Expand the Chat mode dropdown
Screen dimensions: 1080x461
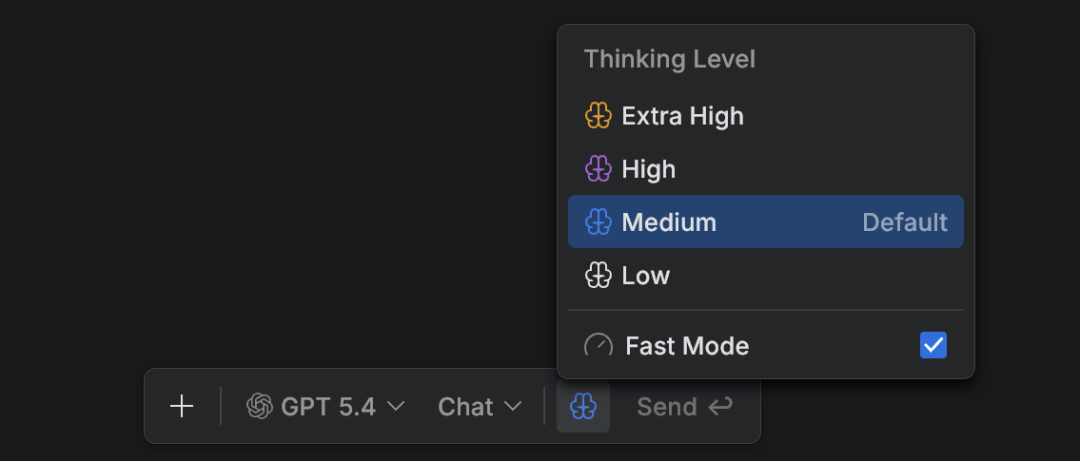[x=480, y=406]
